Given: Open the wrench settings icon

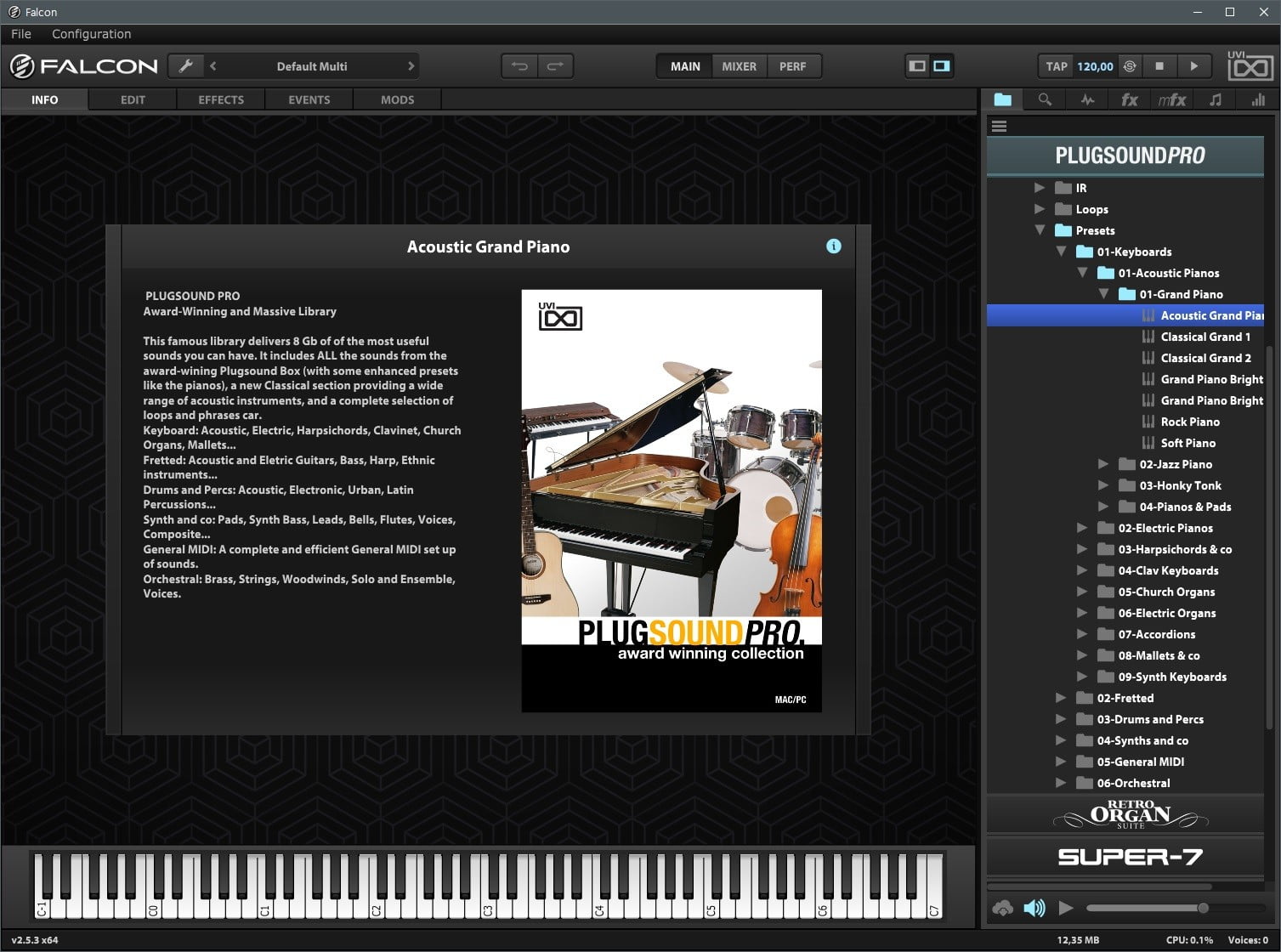Looking at the screenshot, I should (185, 66).
